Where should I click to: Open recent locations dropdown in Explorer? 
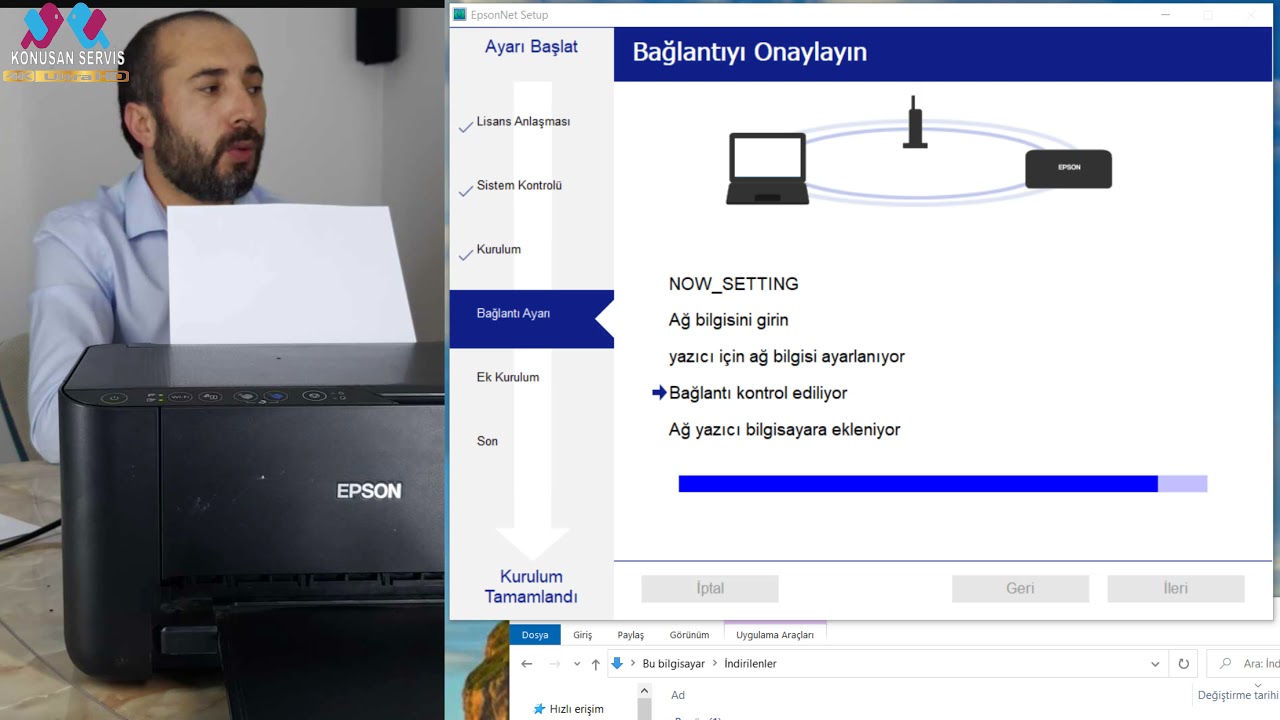577,664
